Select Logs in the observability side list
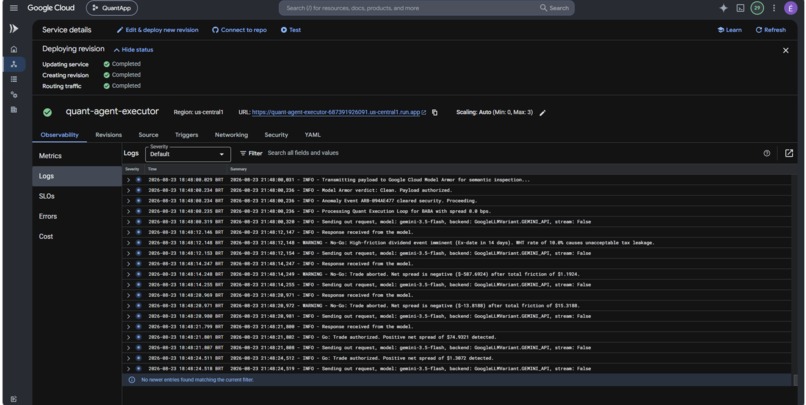 point(77,176)
